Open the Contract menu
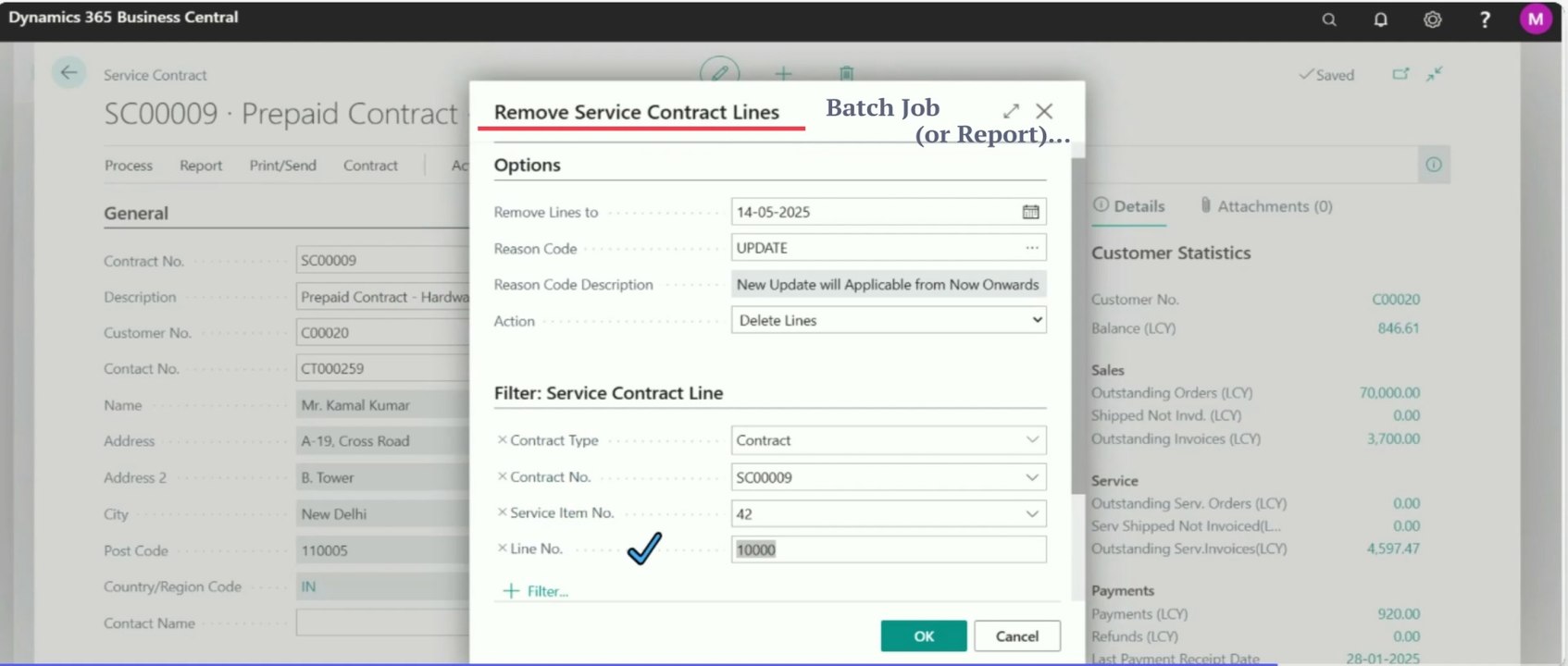 (370, 166)
